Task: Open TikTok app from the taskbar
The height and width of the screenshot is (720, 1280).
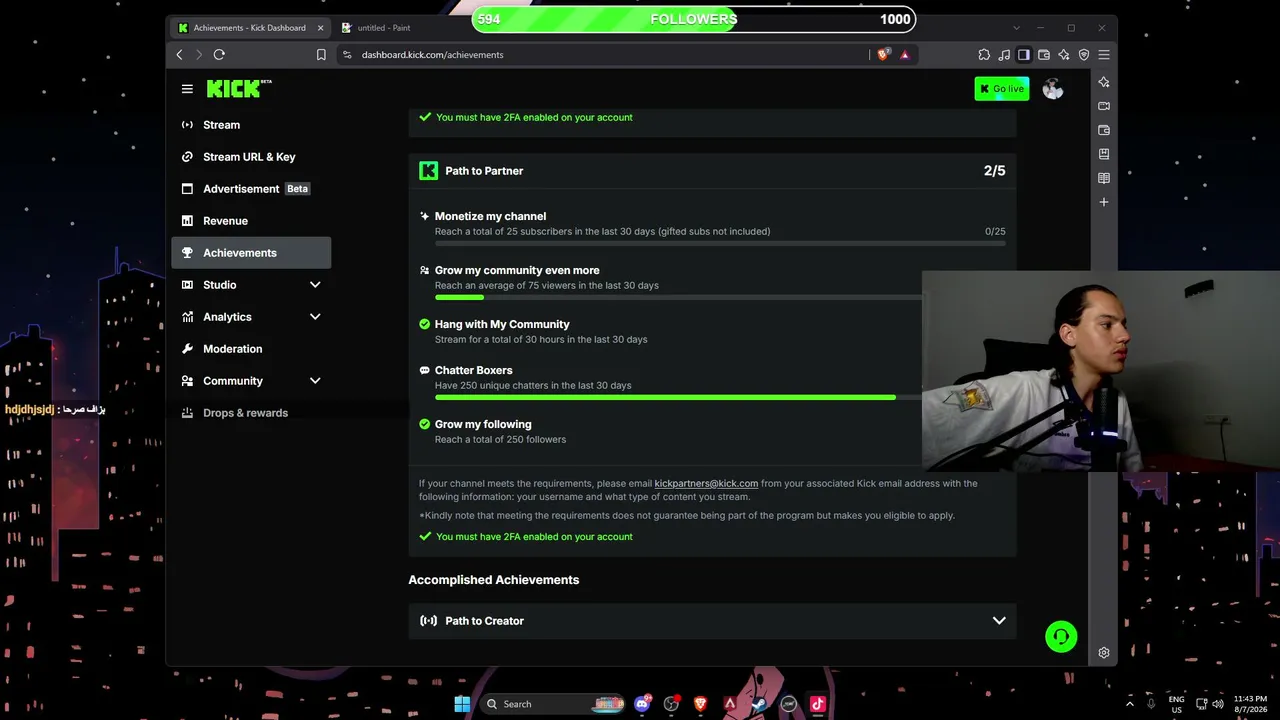Action: (x=817, y=704)
